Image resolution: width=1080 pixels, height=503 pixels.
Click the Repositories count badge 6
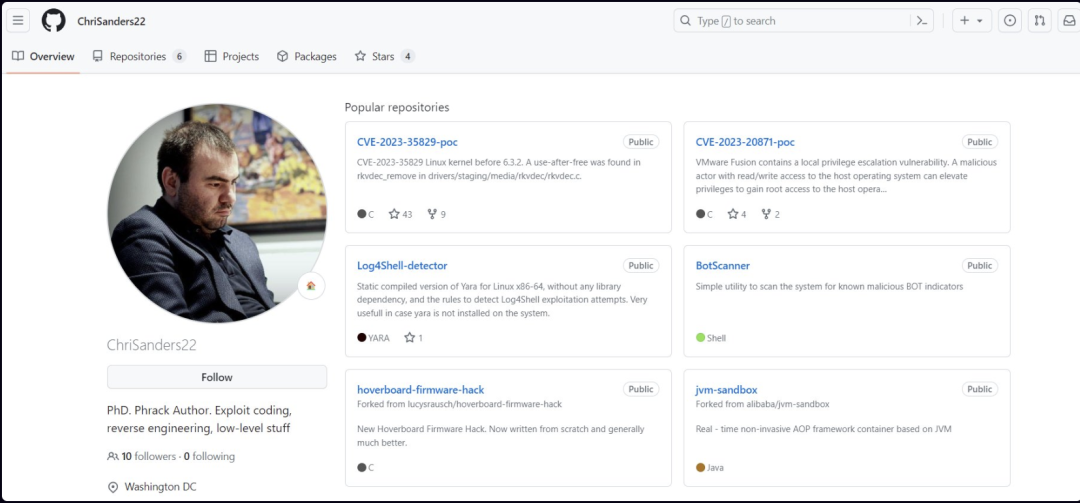click(x=179, y=57)
